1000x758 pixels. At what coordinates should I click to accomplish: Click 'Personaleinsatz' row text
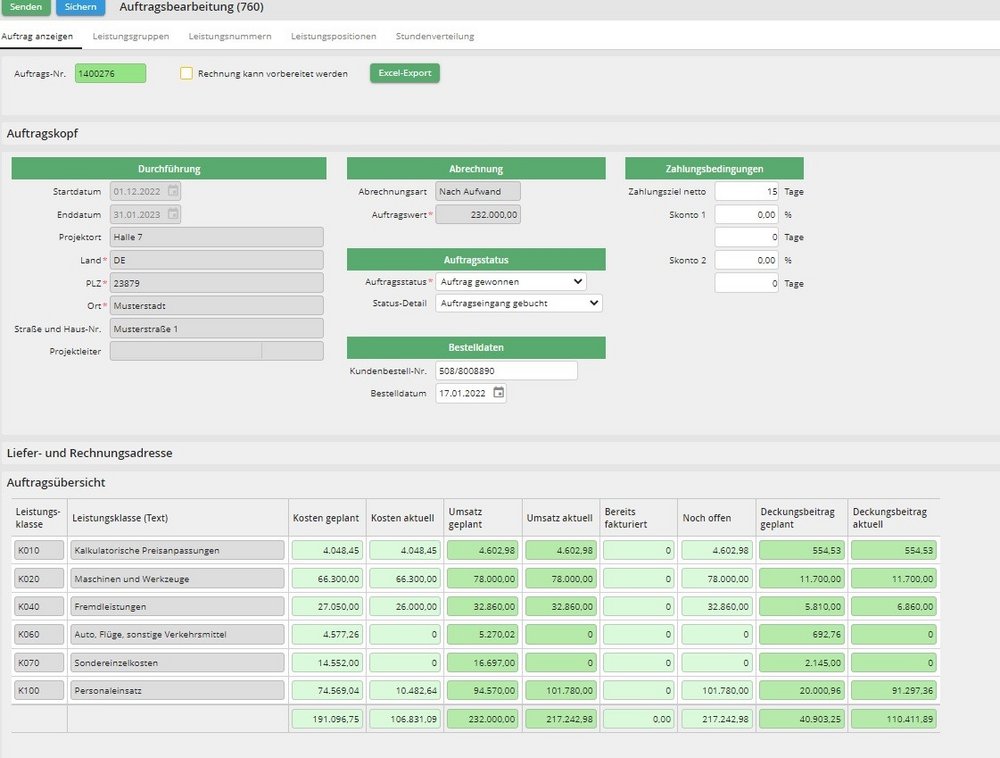(108, 690)
